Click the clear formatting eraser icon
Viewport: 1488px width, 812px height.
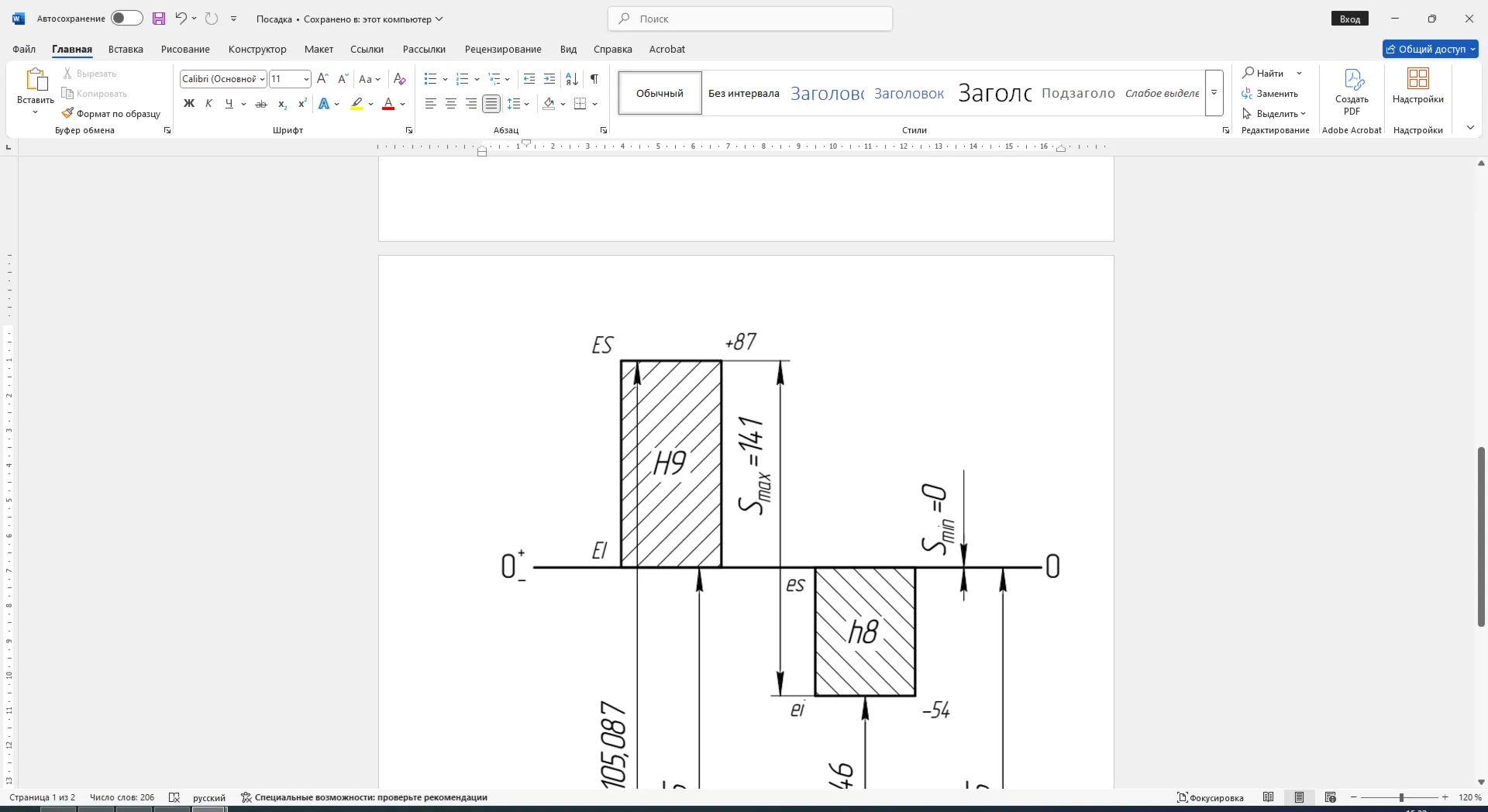400,79
